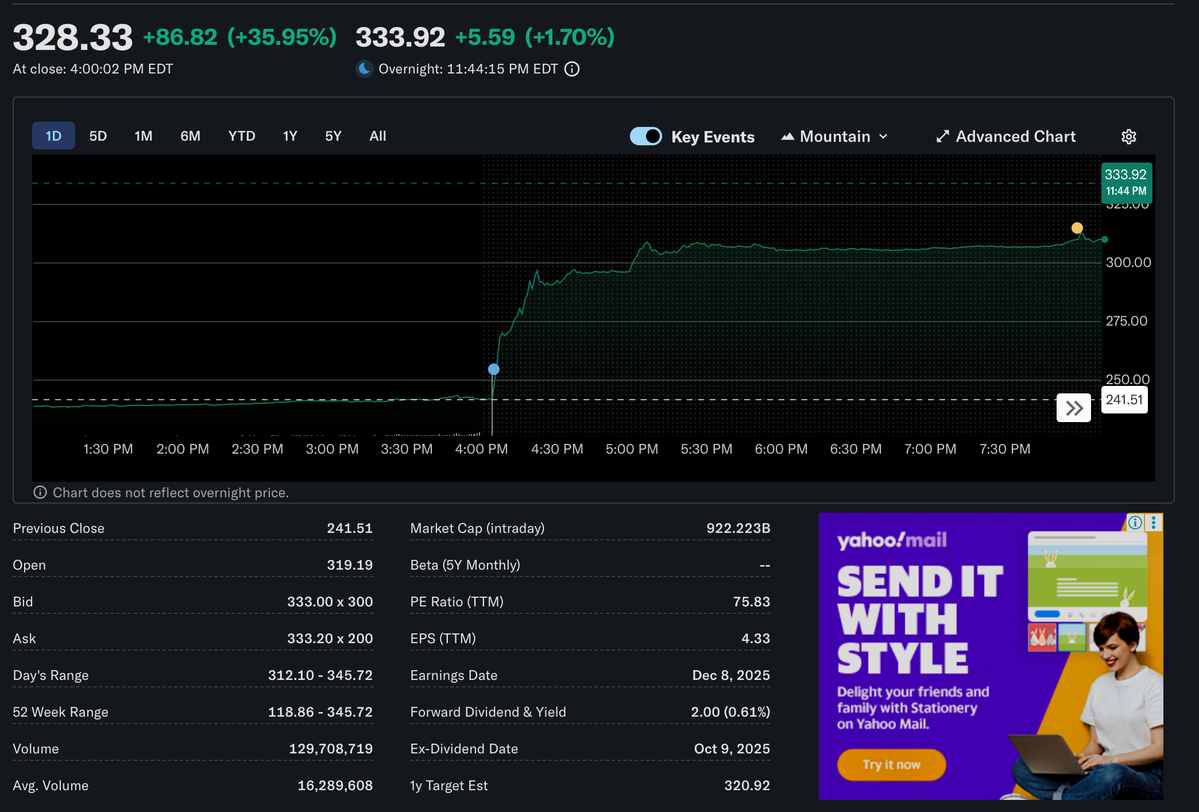1199x812 pixels.
Task: Click the info icon beside chart disclaimer
Action: 40,493
